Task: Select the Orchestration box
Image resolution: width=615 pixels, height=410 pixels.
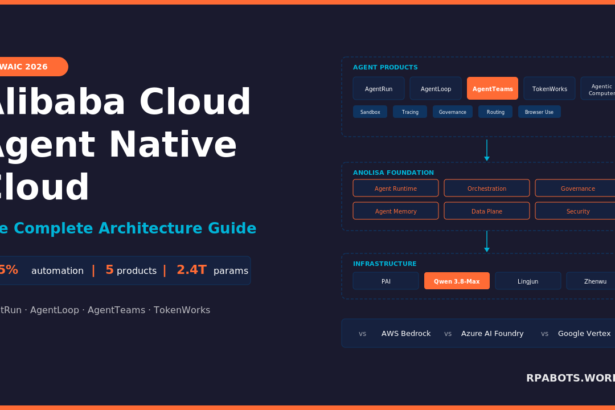Action: tap(487, 188)
